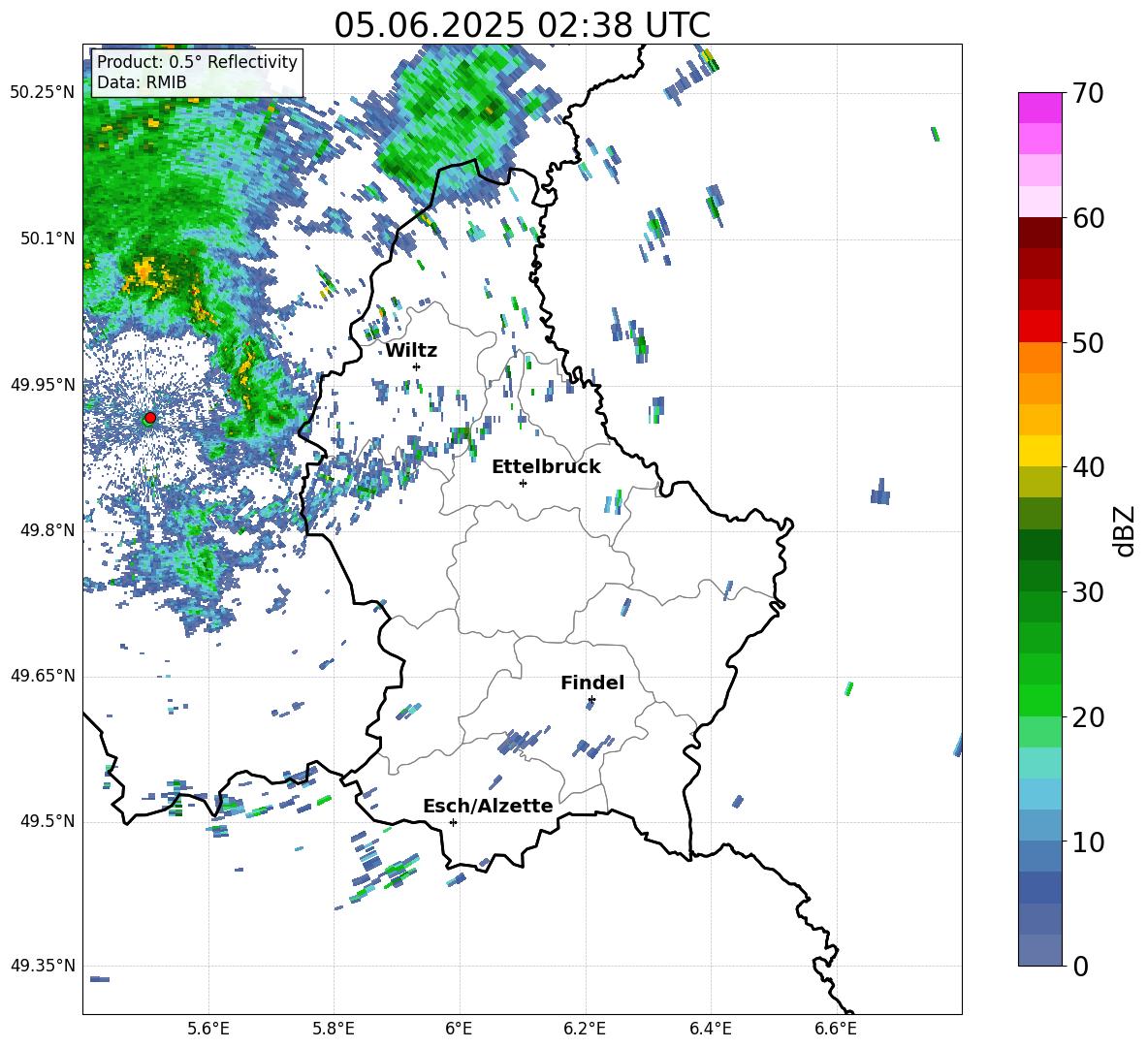Click the colorbar tick label 50
1148x1048 pixels.
[x=1088, y=342]
